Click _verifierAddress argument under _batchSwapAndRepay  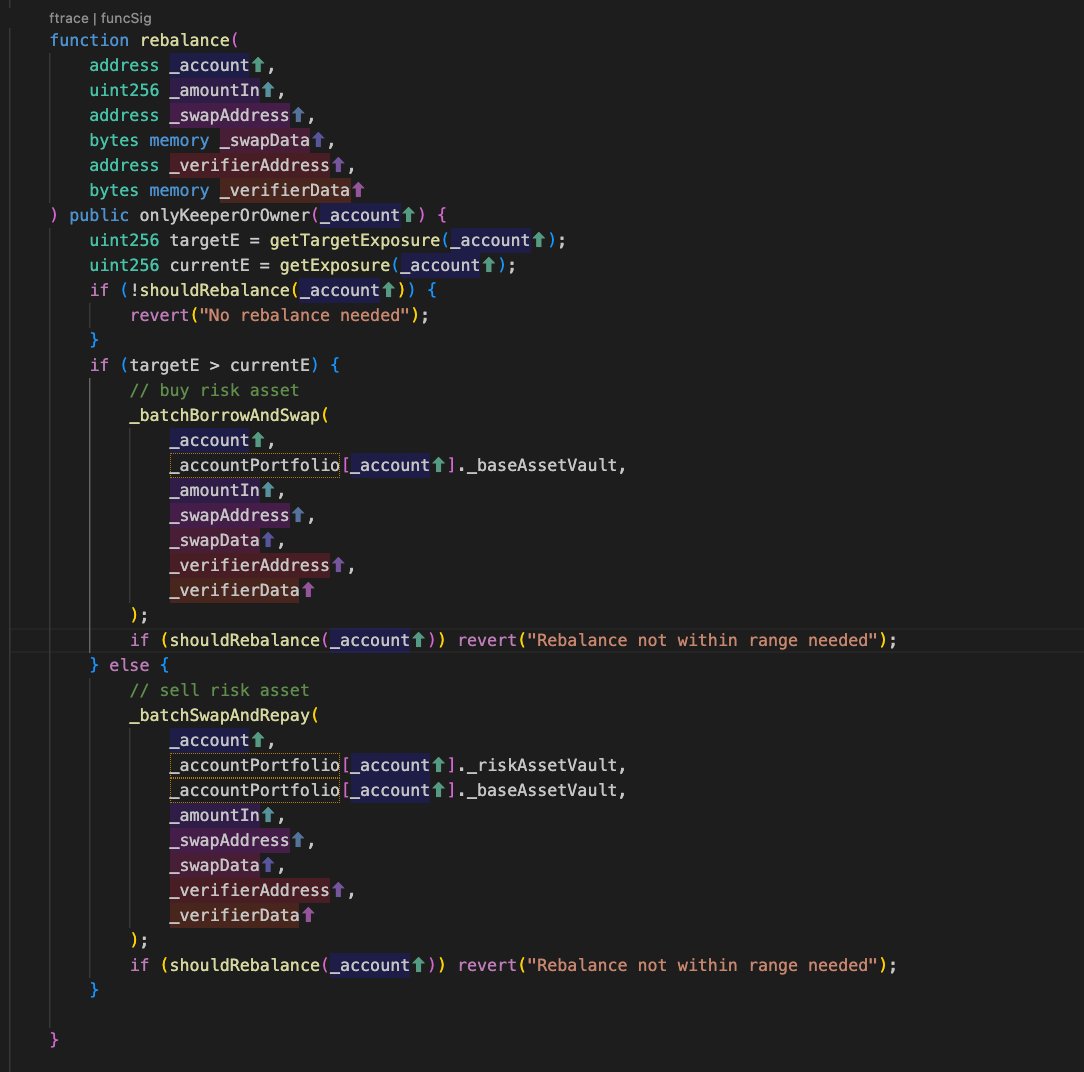[x=250, y=890]
